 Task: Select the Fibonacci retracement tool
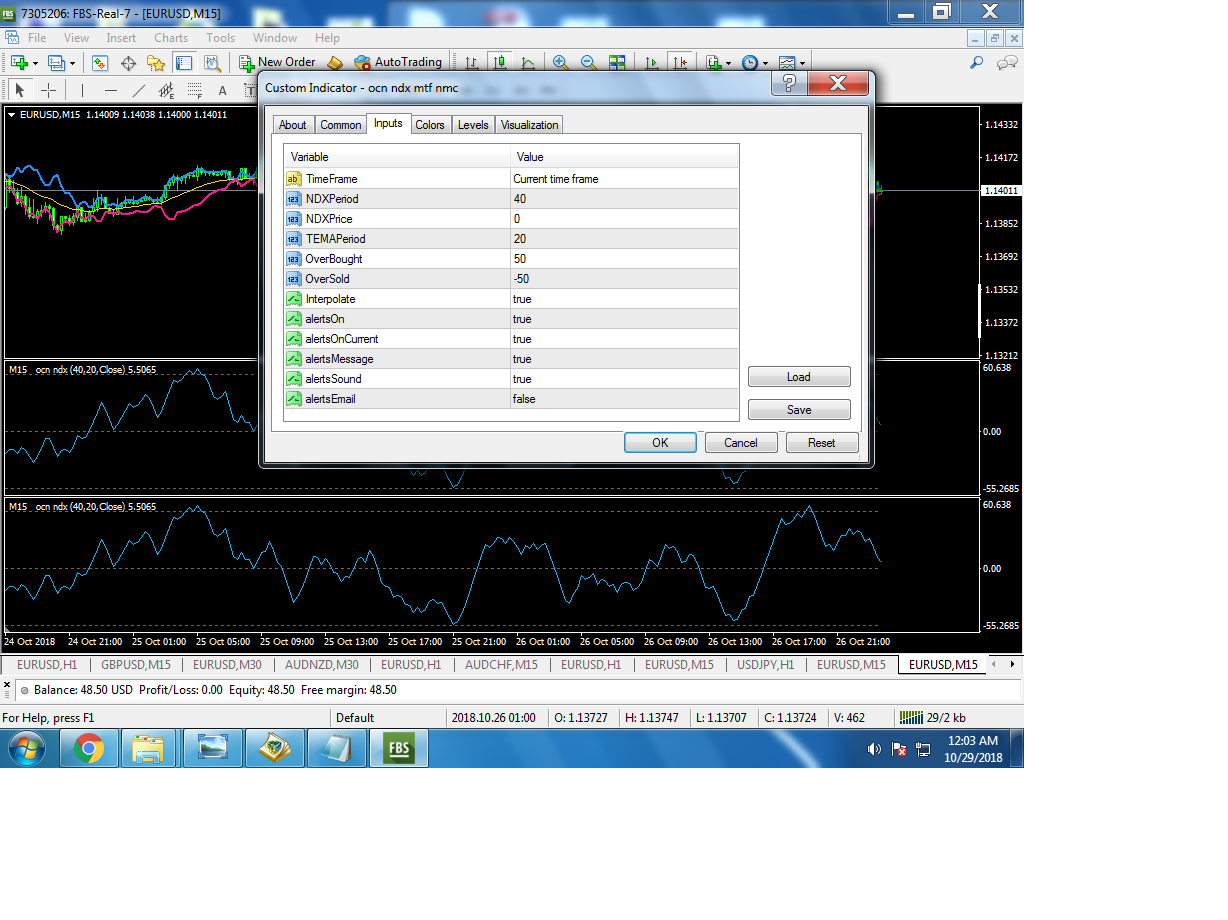point(194,90)
